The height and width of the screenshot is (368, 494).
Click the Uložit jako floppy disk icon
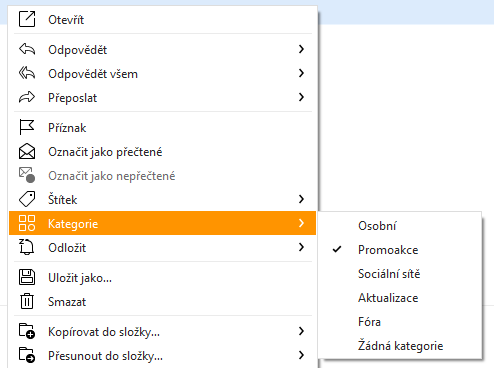pyautogui.click(x=27, y=277)
